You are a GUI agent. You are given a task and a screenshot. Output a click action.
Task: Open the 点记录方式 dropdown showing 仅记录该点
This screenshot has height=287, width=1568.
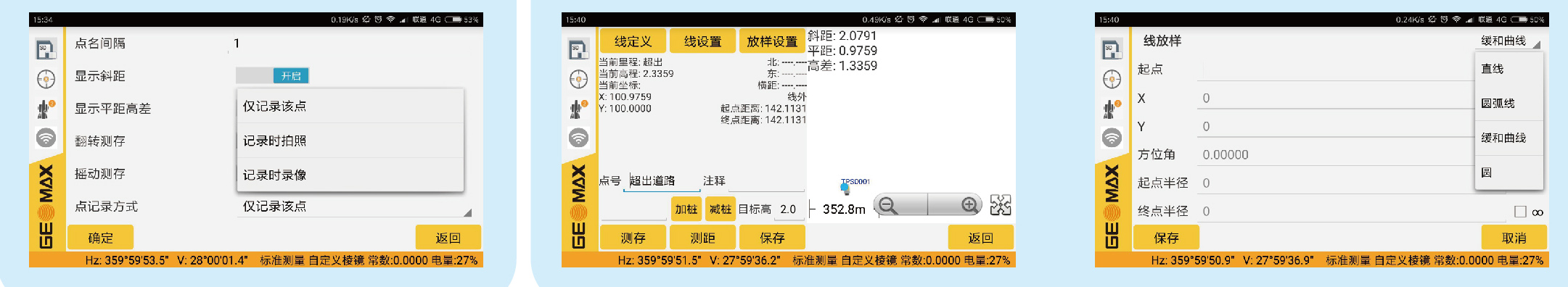(x=353, y=207)
